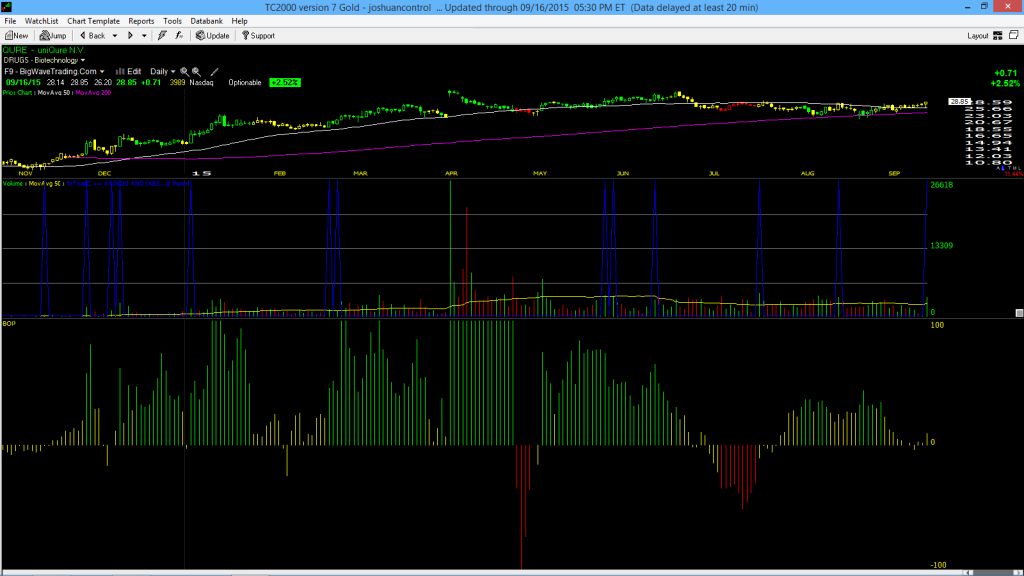This screenshot has height=576, width=1024.
Task: Click the horizontal scrollbar right arrow
Action: coord(1017,573)
